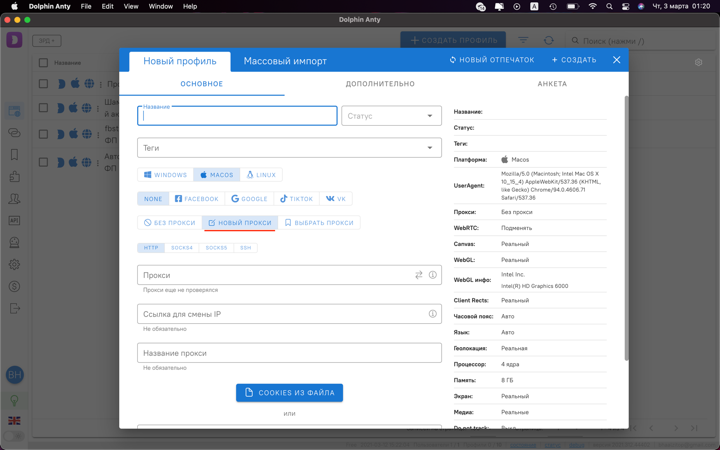Select the Новый профиль tab

(180, 61)
